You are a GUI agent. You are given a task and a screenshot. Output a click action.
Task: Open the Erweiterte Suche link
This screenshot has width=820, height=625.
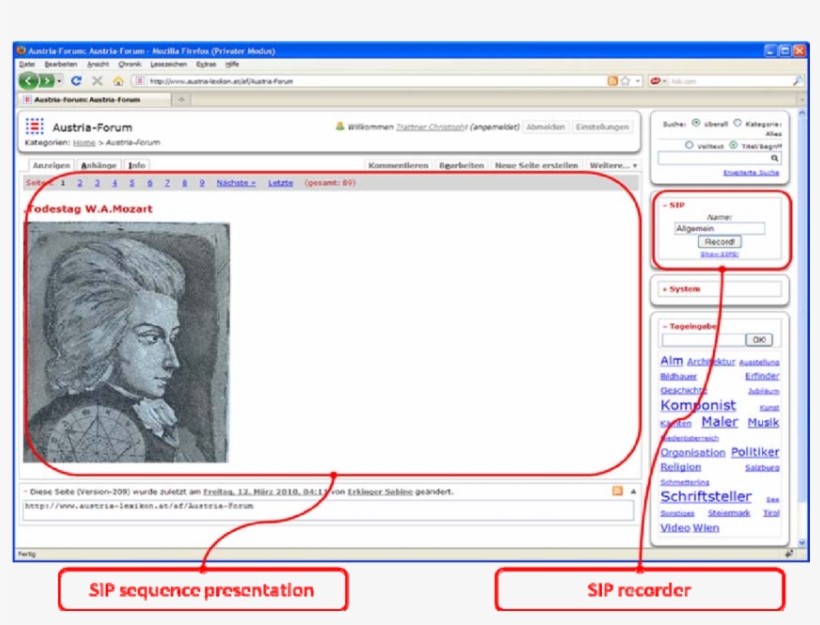[x=751, y=171]
